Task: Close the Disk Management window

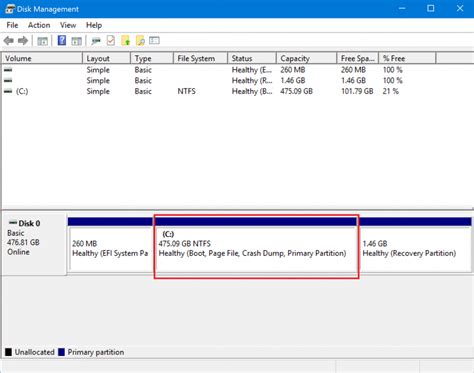Action: point(460,9)
